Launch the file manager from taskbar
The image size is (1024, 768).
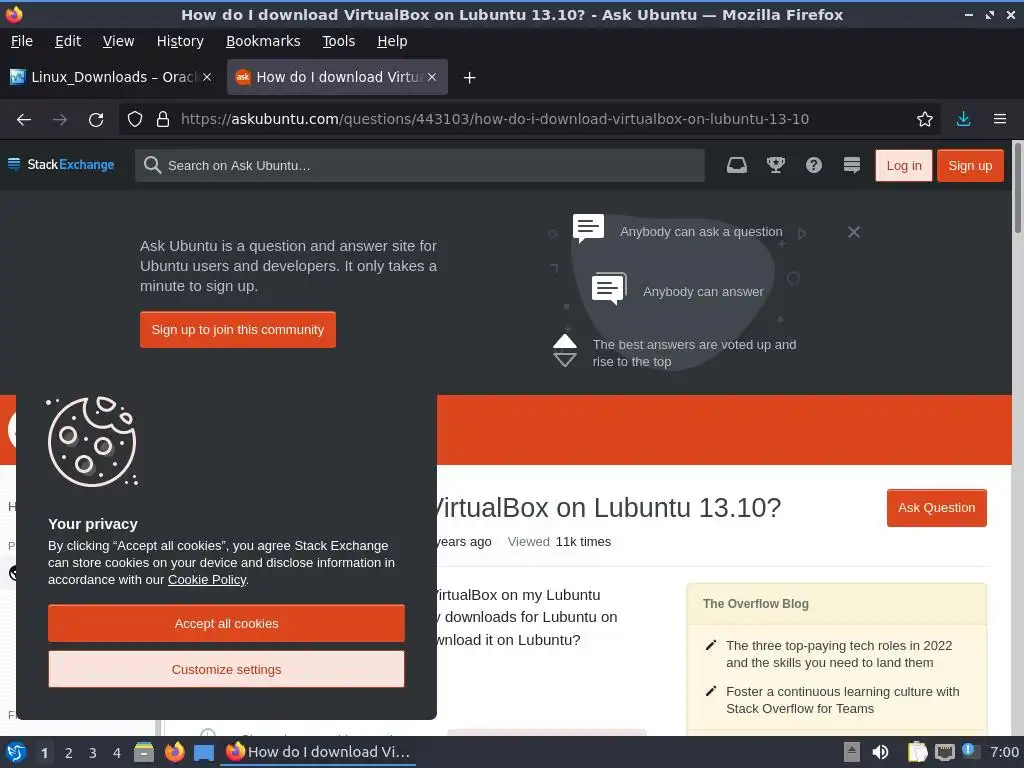point(144,752)
